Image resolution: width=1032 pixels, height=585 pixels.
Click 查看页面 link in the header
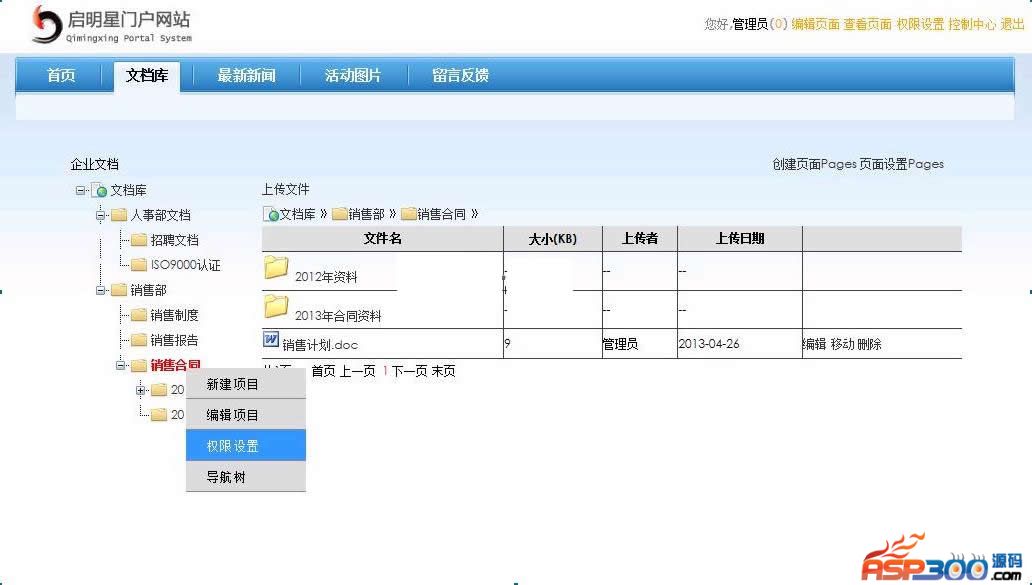867,24
